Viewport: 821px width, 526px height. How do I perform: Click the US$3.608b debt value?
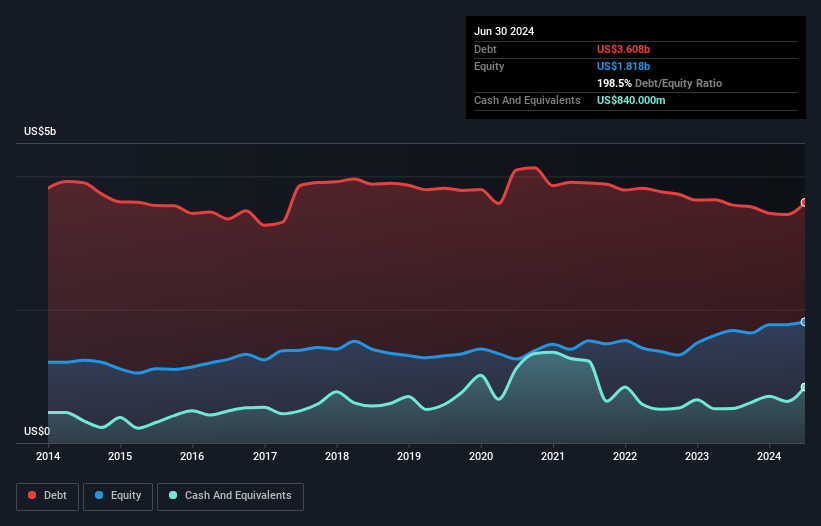pos(624,49)
